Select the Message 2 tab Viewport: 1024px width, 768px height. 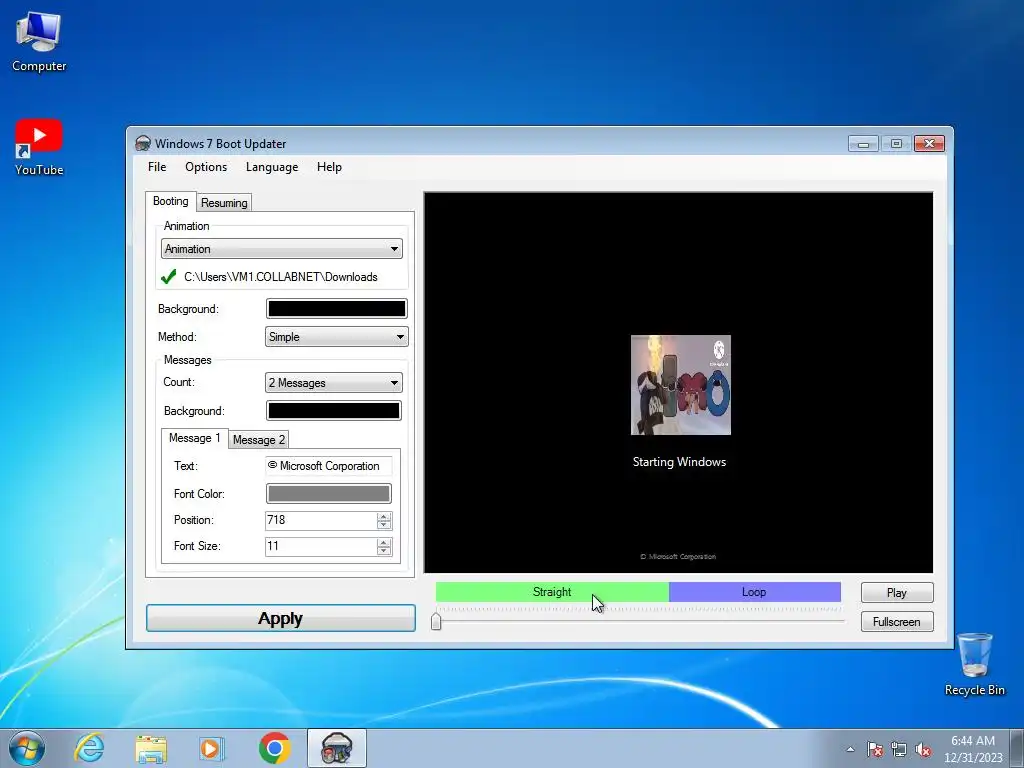pos(259,440)
